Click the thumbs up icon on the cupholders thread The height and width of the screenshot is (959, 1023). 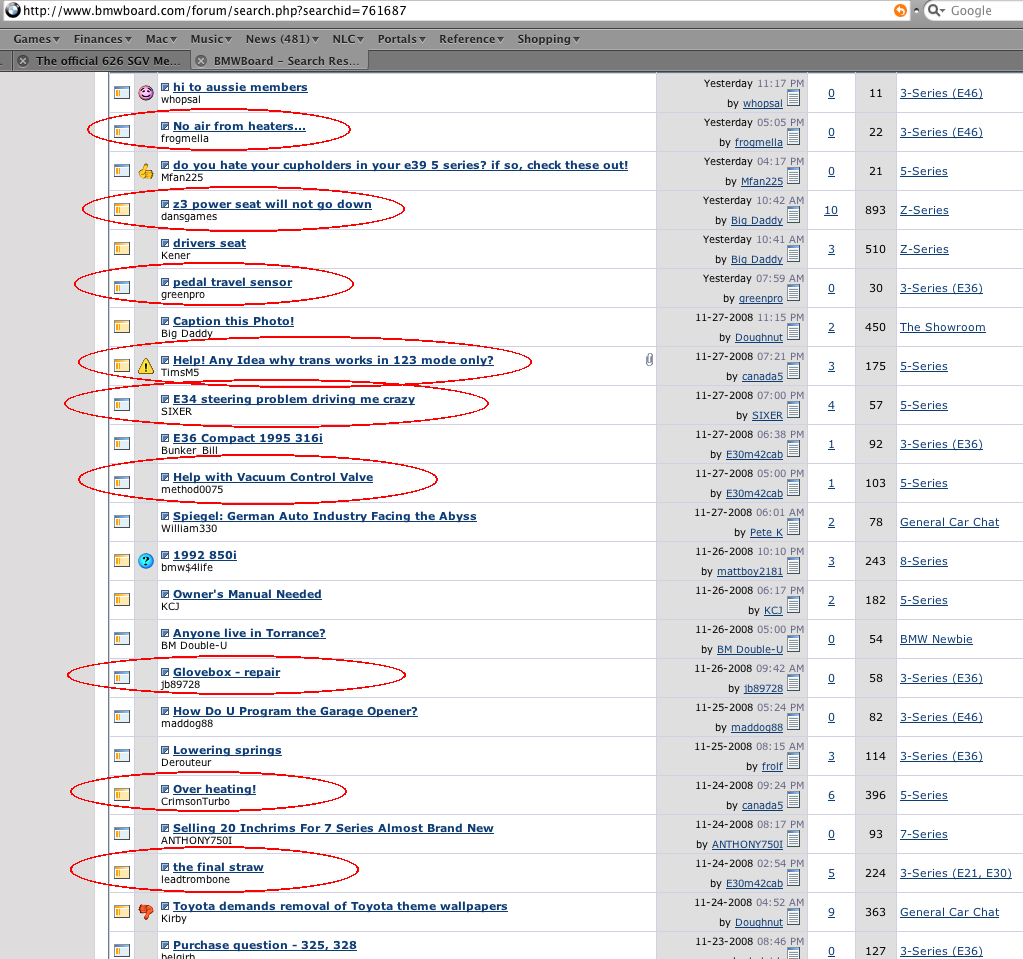tap(146, 171)
